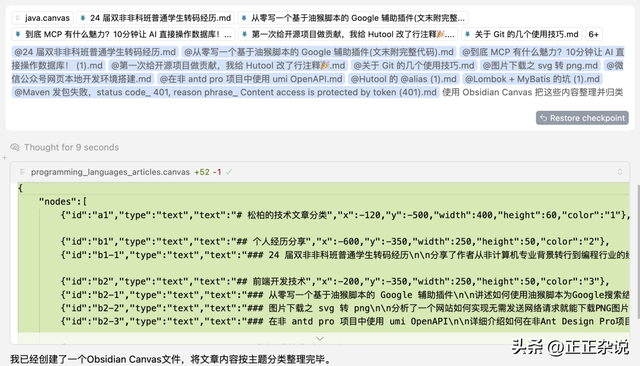Click the thought bubble icon

tap(15, 147)
